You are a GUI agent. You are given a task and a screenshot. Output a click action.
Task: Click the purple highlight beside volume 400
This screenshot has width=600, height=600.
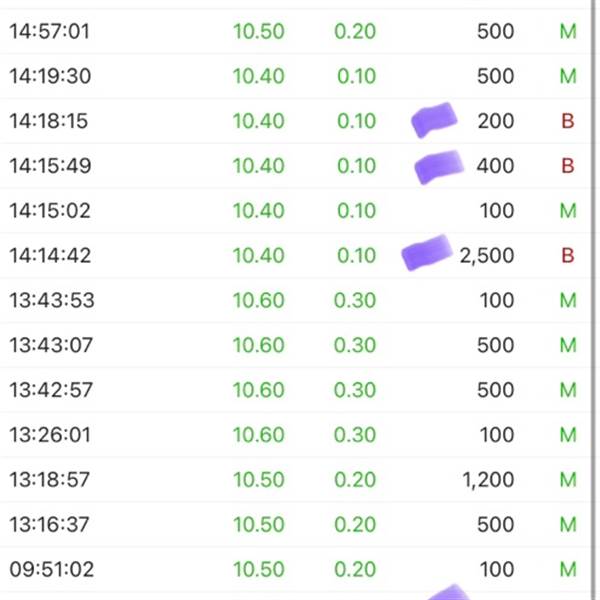pos(439,165)
